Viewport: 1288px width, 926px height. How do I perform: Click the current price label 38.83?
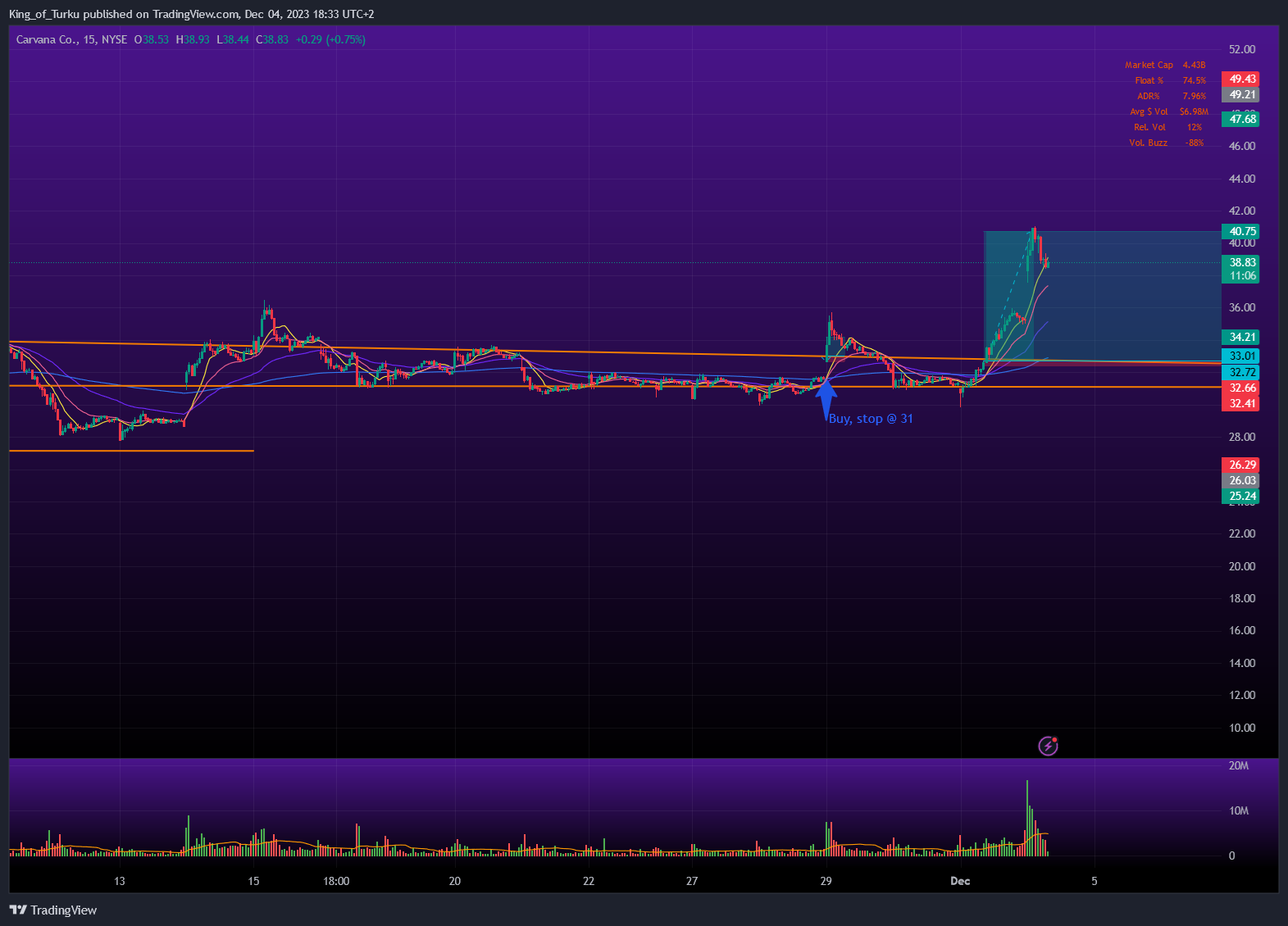1240,263
